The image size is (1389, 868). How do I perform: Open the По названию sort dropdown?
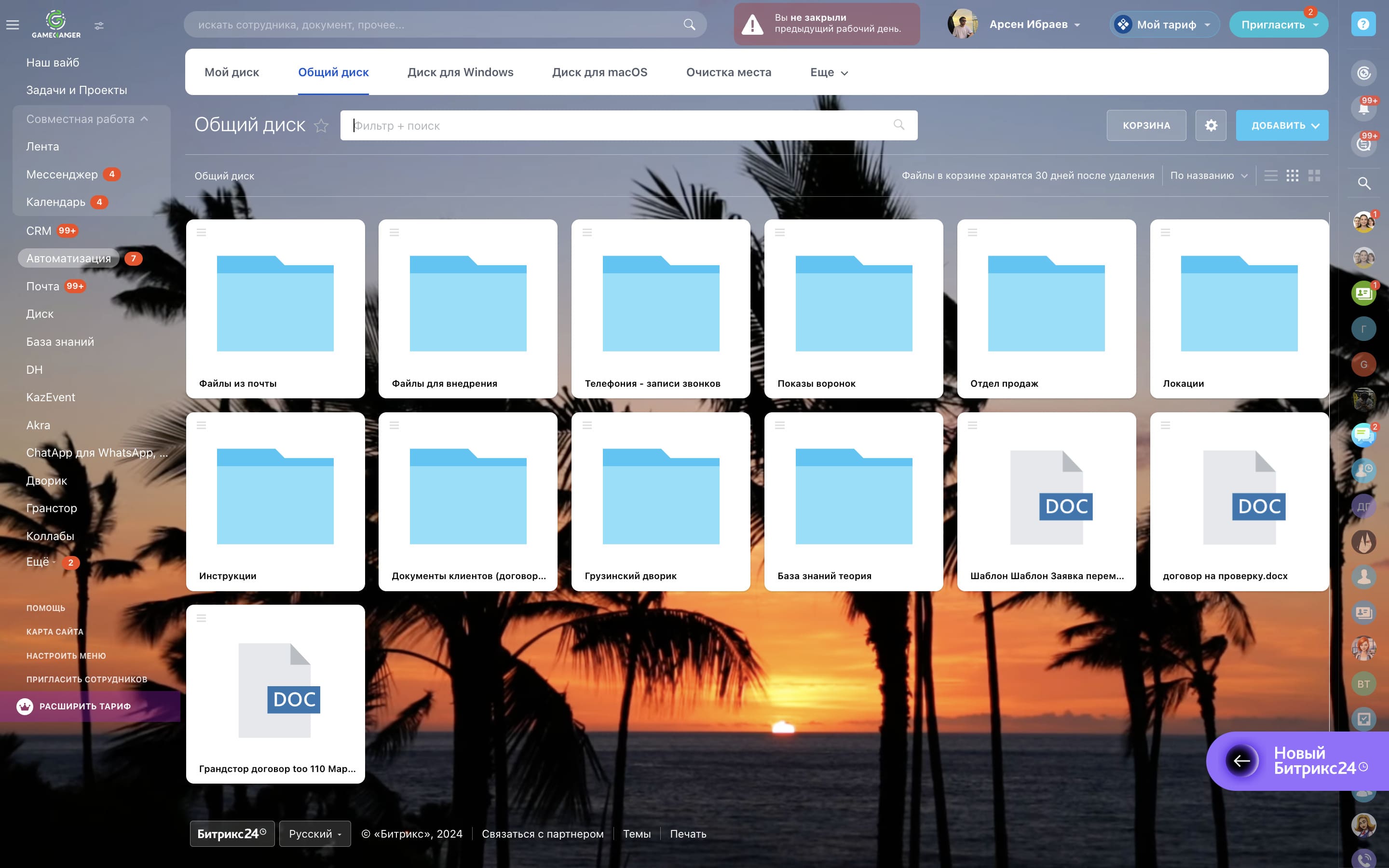(x=1209, y=176)
